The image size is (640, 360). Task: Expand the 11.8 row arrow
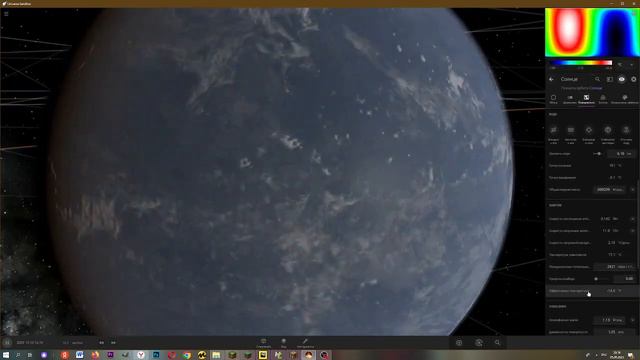[x=633, y=231]
